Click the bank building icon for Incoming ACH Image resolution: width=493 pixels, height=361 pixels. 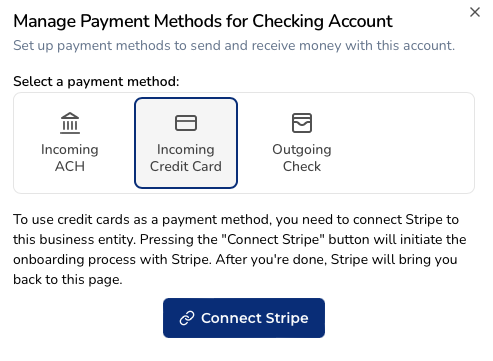click(70, 123)
